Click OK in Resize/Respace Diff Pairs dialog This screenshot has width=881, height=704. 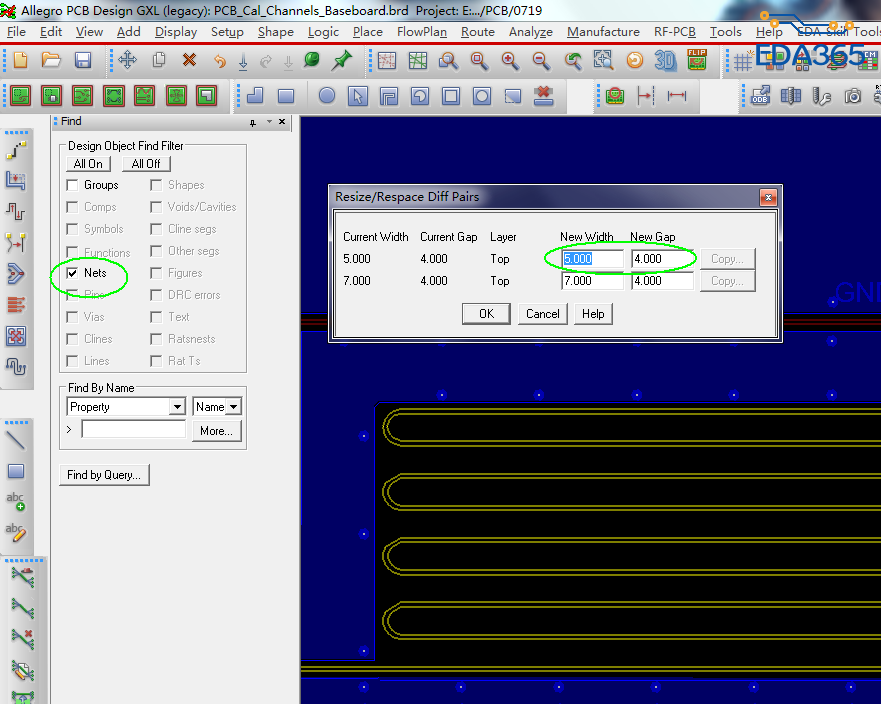486,314
